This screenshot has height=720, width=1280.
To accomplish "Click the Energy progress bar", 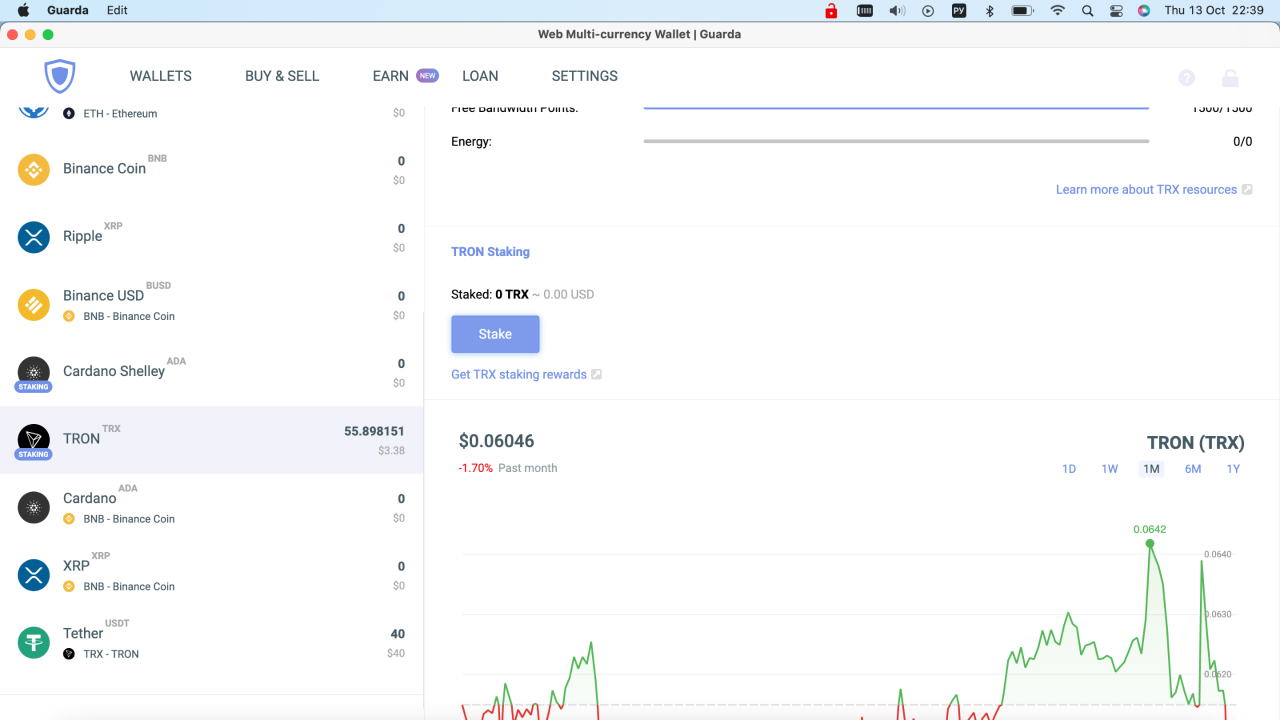I will point(897,141).
